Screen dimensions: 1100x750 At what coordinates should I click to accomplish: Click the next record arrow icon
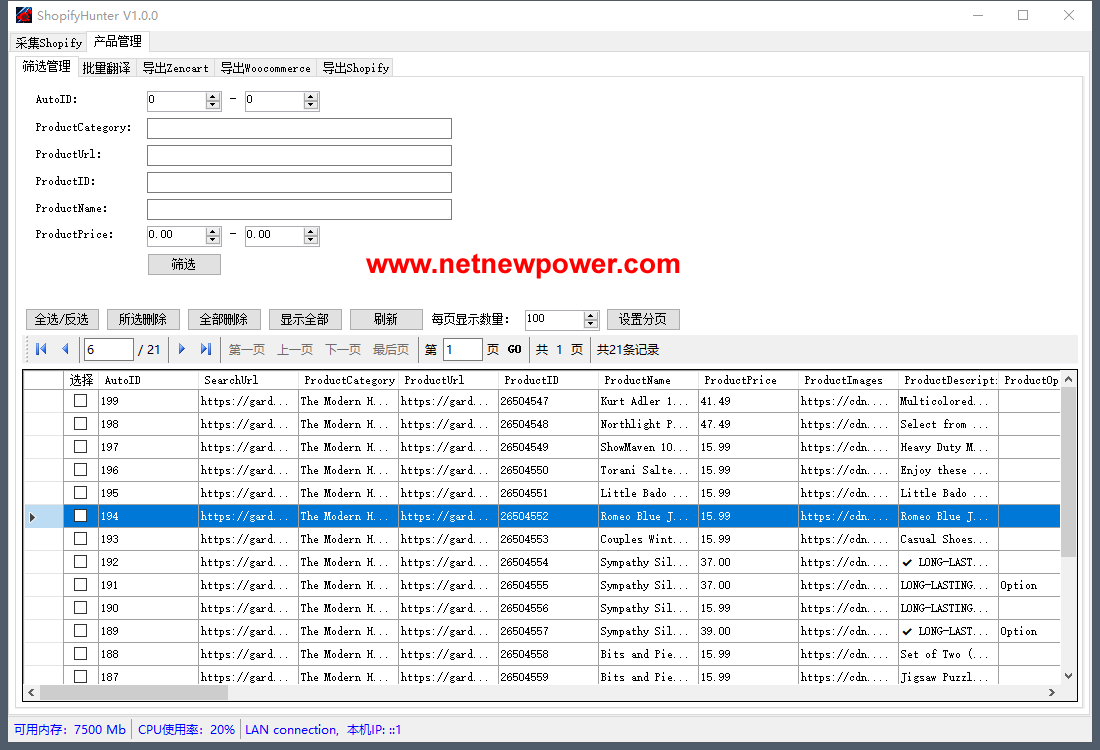pyautogui.click(x=182, y=349)
